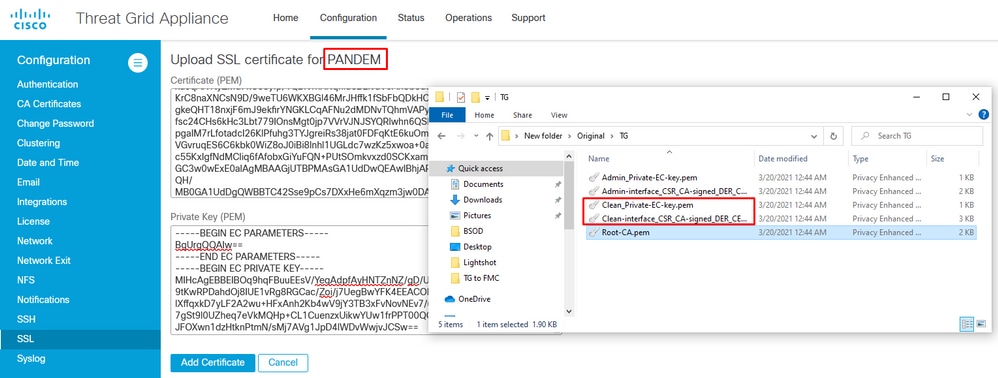Open Explorer help icon
Screen dimensions: 998x378
tap(983, 115)
